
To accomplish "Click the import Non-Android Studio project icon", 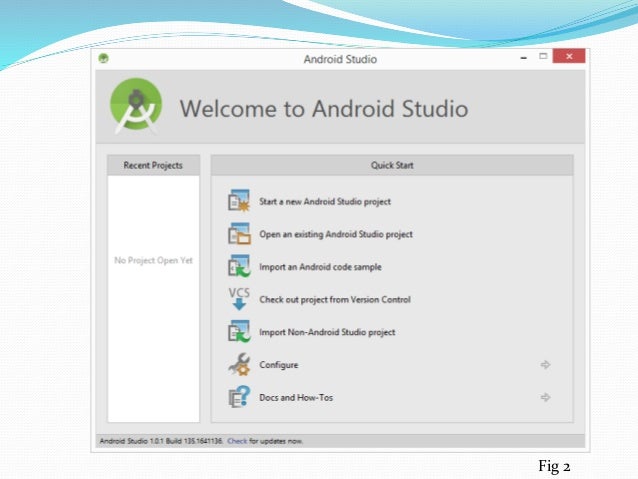I will [239, 332].
